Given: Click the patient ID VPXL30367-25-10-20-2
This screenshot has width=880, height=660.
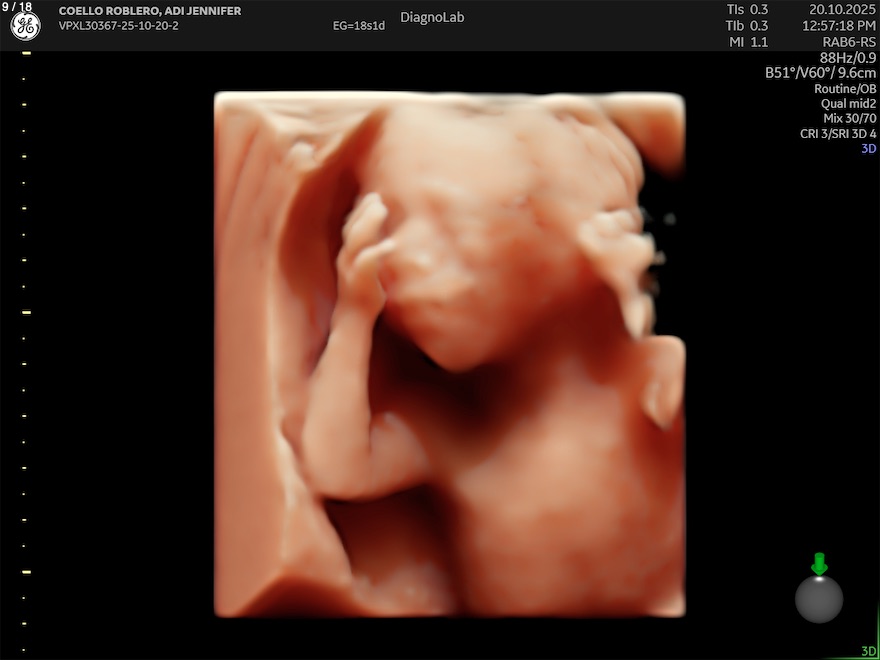Looking at the screenshot, I should point(118,26).
